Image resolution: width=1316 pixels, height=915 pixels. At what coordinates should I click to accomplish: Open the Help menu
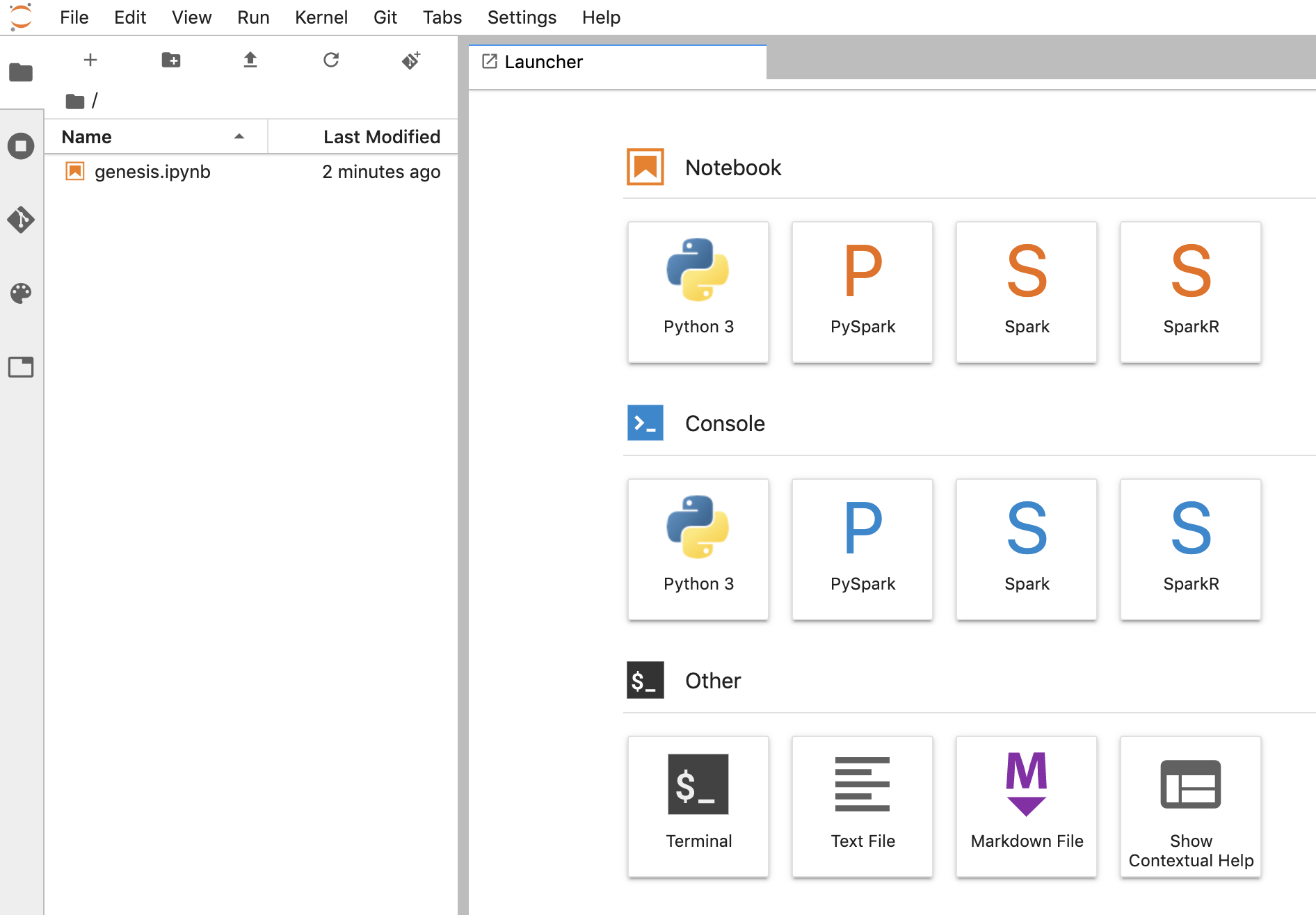[x=601, y=17]
